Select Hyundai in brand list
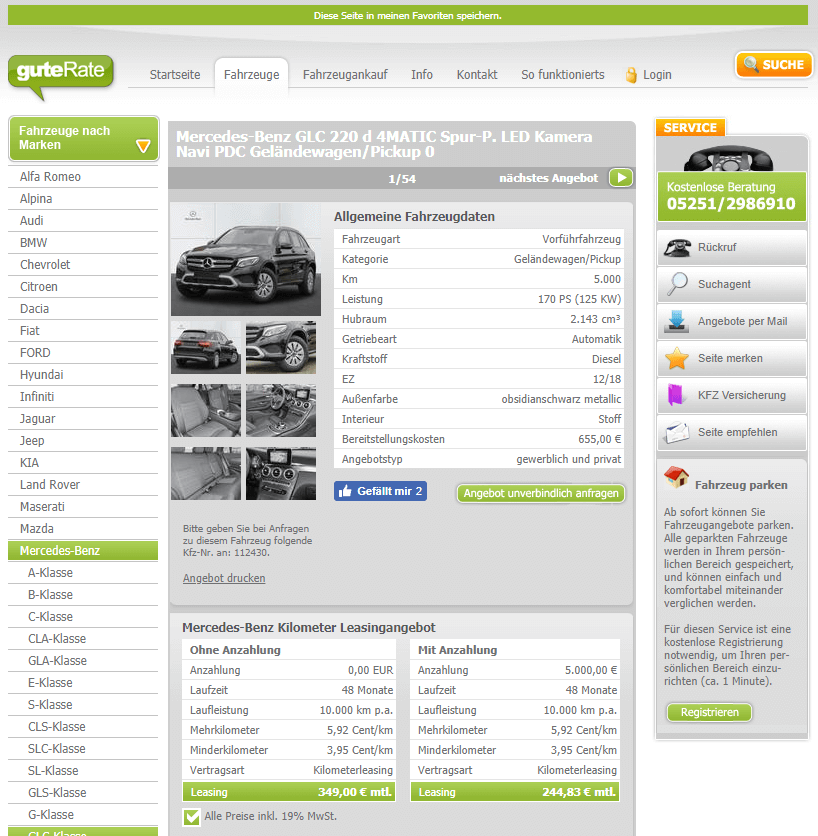This screenshot has width=818, height=836. [83, 374]
